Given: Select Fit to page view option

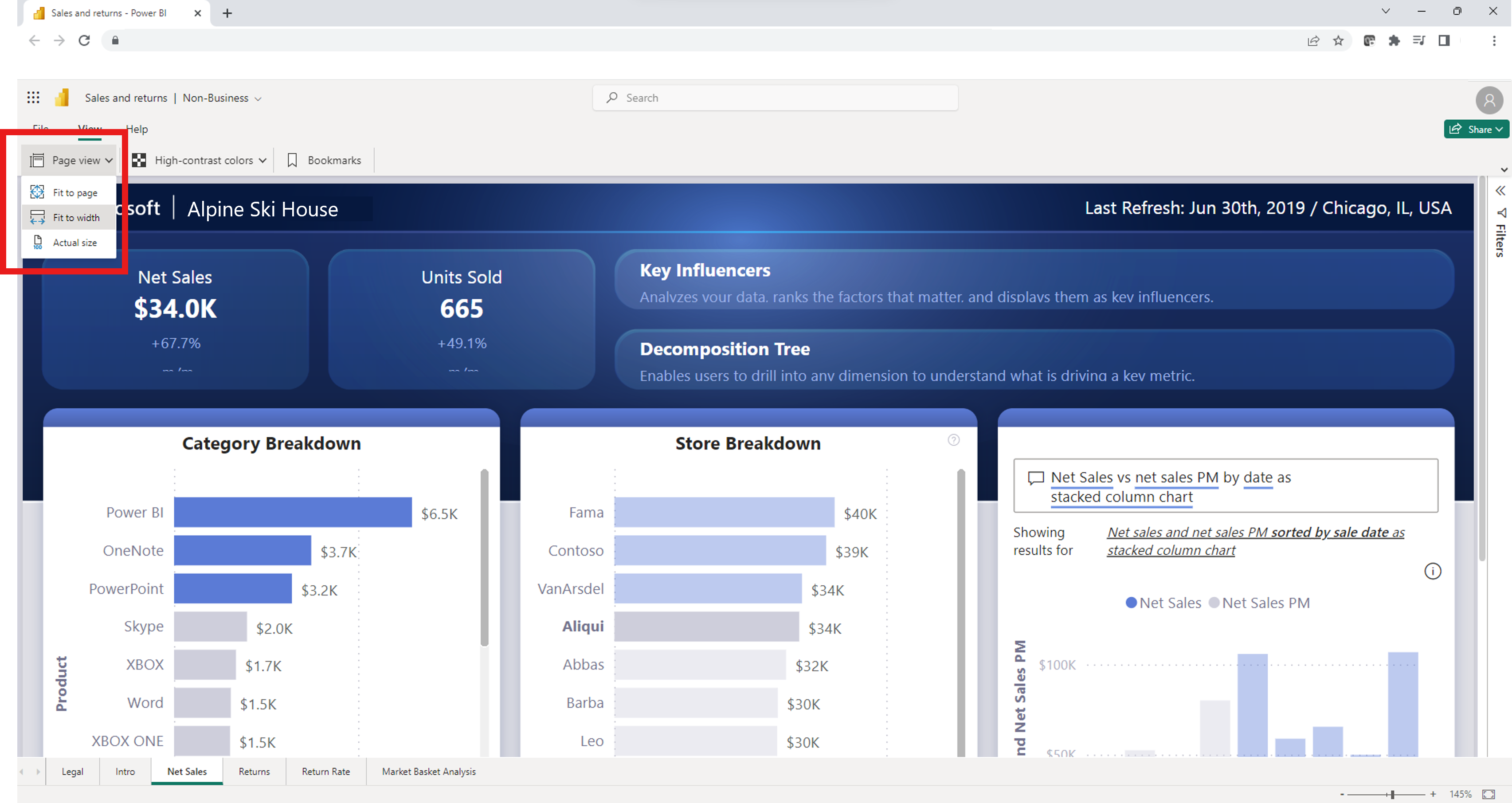Looking at the screenshot, I should 74,192.
